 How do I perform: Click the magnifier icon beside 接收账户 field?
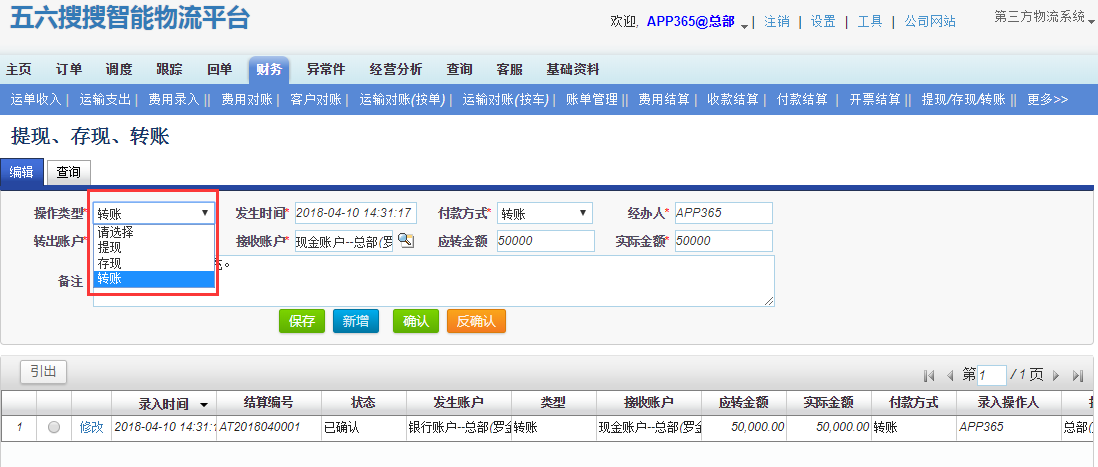(x=405, y=241)
